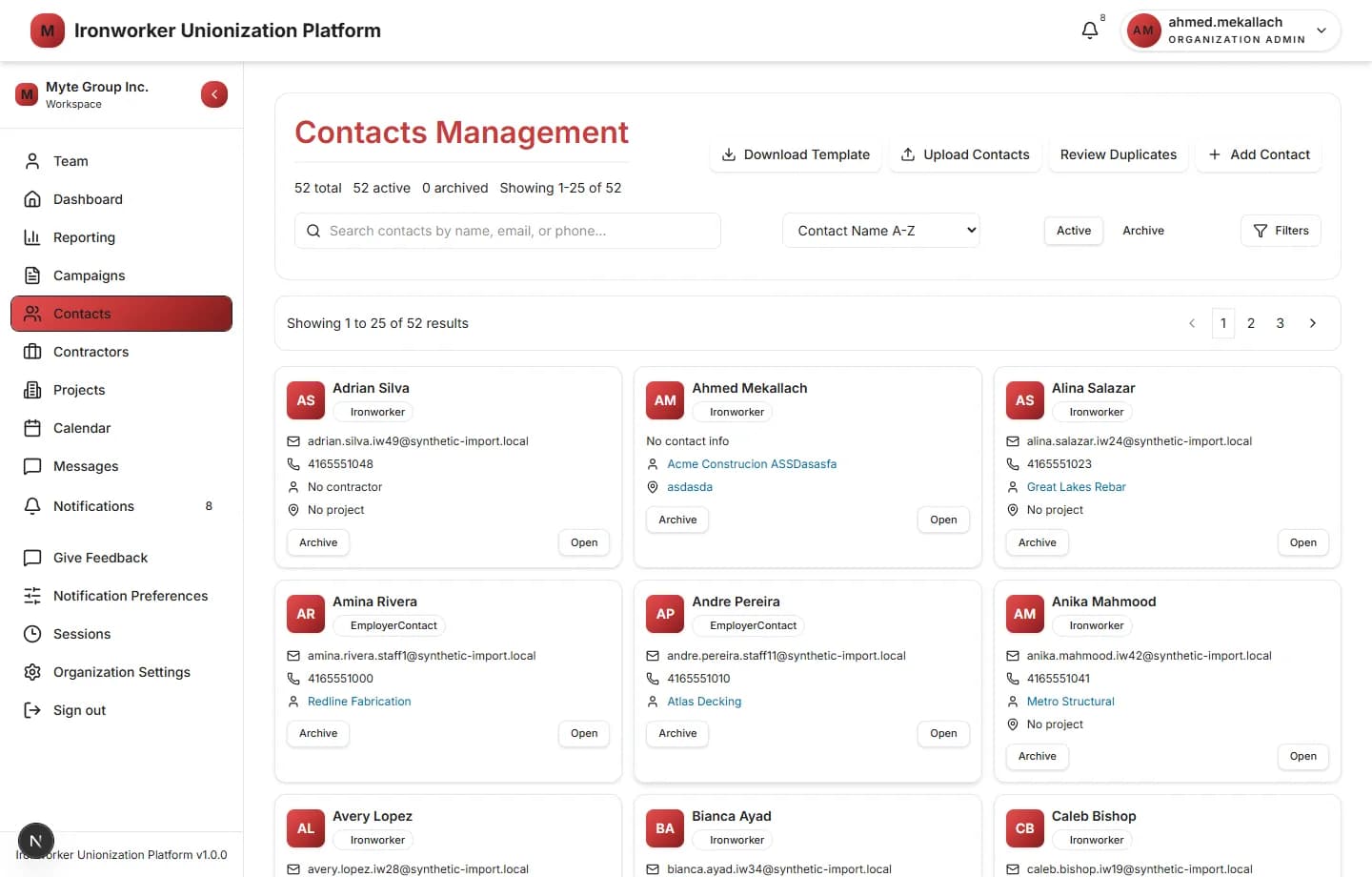Follow the Atlas Decking contractor link

click(x=704, y=702)
